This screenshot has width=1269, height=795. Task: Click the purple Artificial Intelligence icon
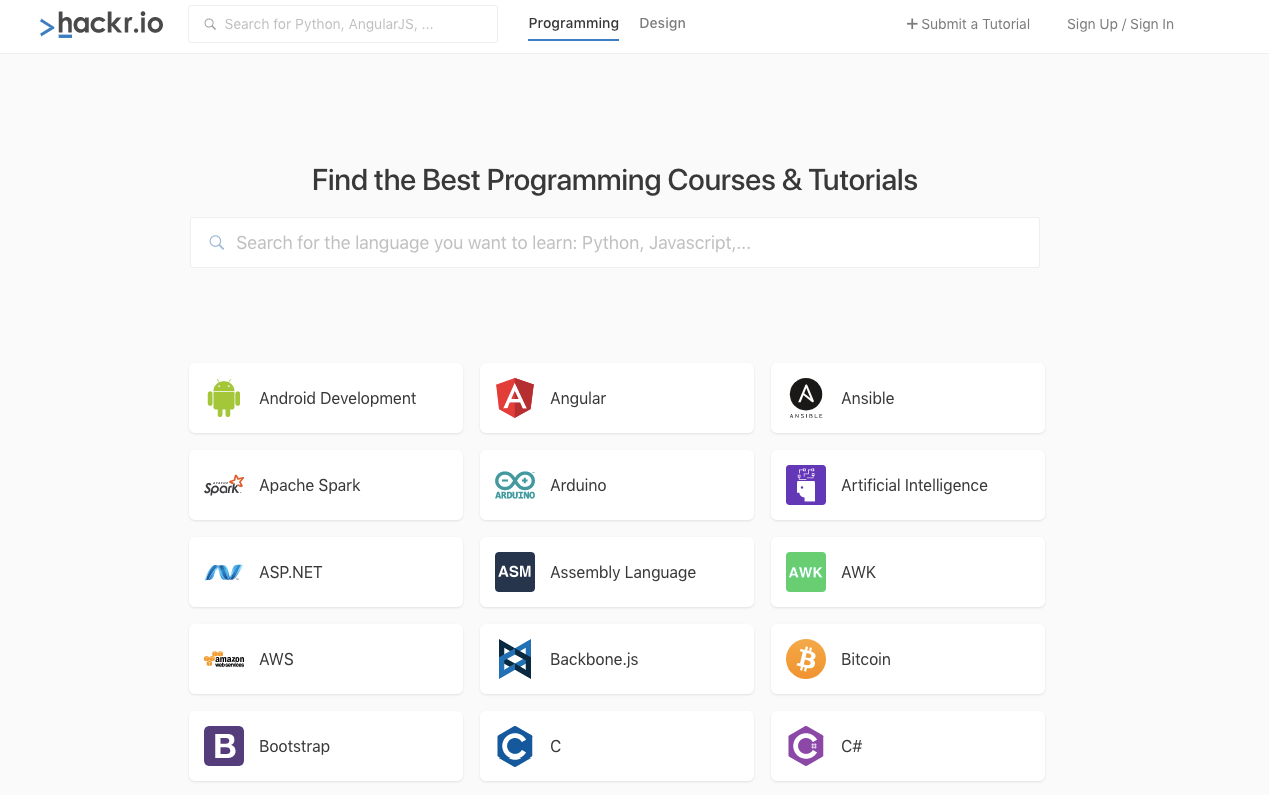(806, 485)
